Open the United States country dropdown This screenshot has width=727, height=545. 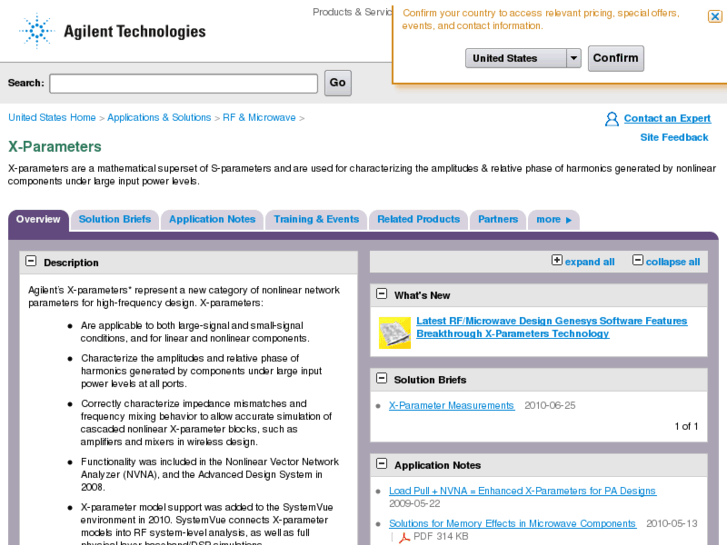[523, 58]
